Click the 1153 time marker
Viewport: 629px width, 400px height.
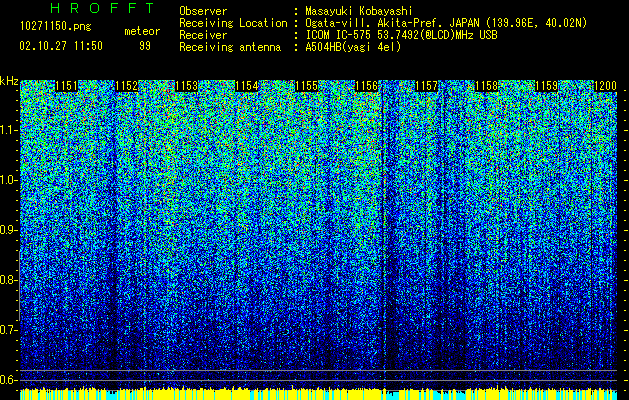187,86
